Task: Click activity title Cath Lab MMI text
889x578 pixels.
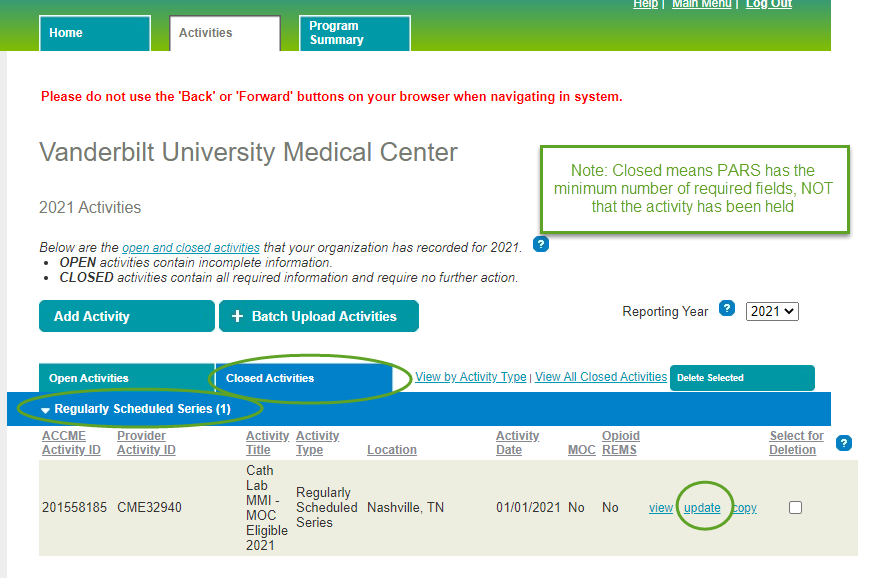Action: pyautogui.click(x=266, y=508)
